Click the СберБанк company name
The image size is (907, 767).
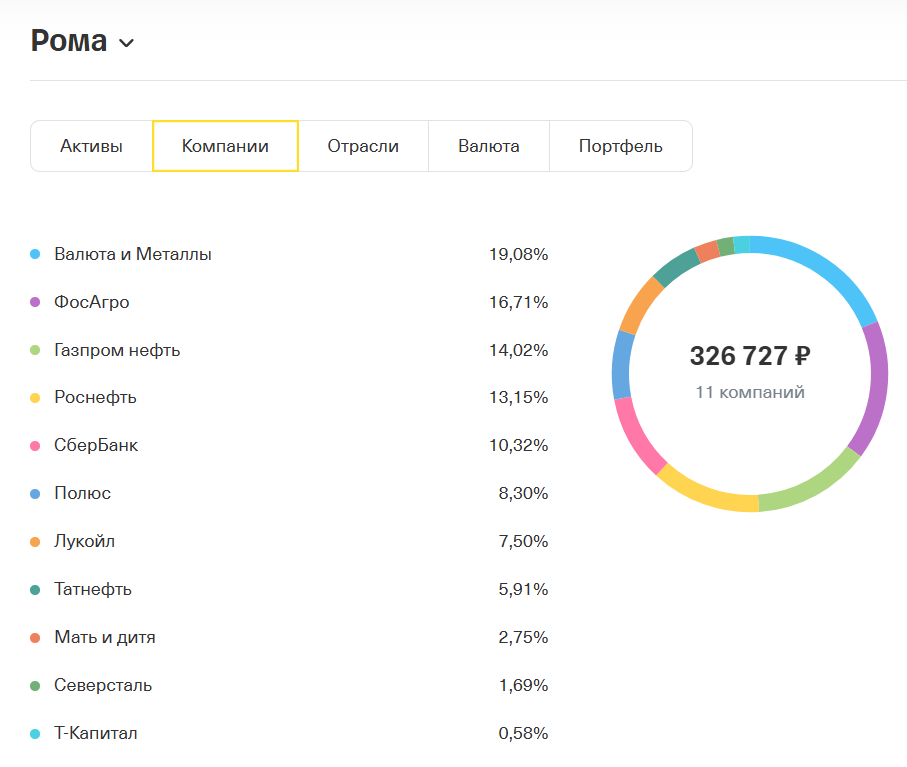coord(96,445)
